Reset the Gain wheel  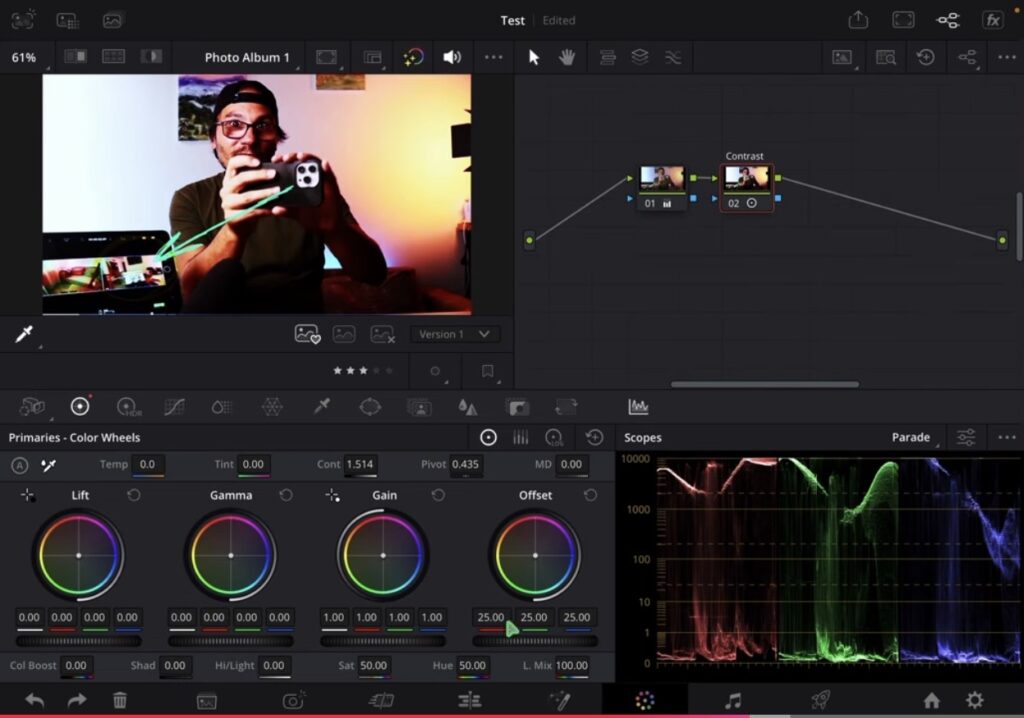click(x=438, y=495)
